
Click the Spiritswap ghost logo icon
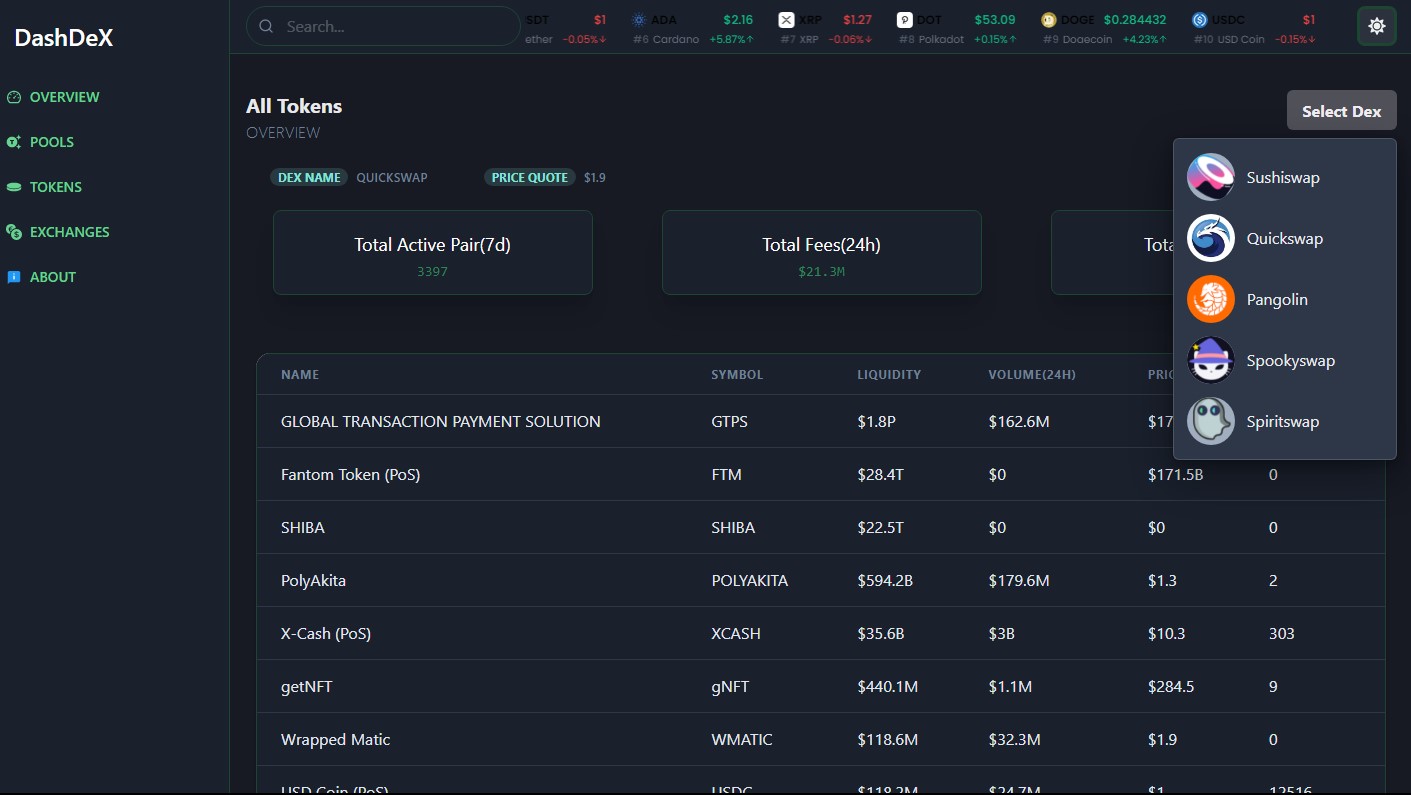(1210, 421)
